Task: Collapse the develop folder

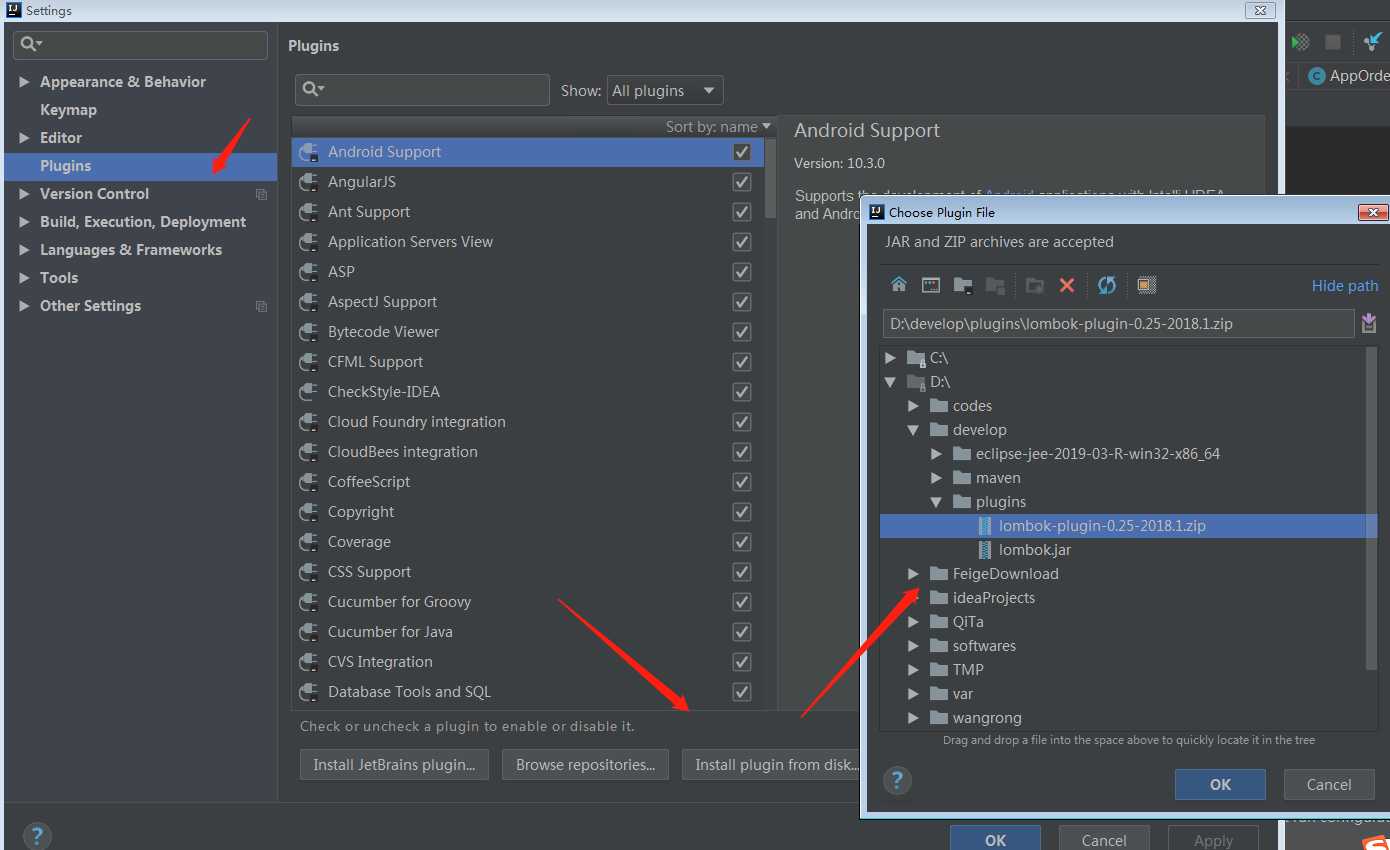Action: (913, 429)
